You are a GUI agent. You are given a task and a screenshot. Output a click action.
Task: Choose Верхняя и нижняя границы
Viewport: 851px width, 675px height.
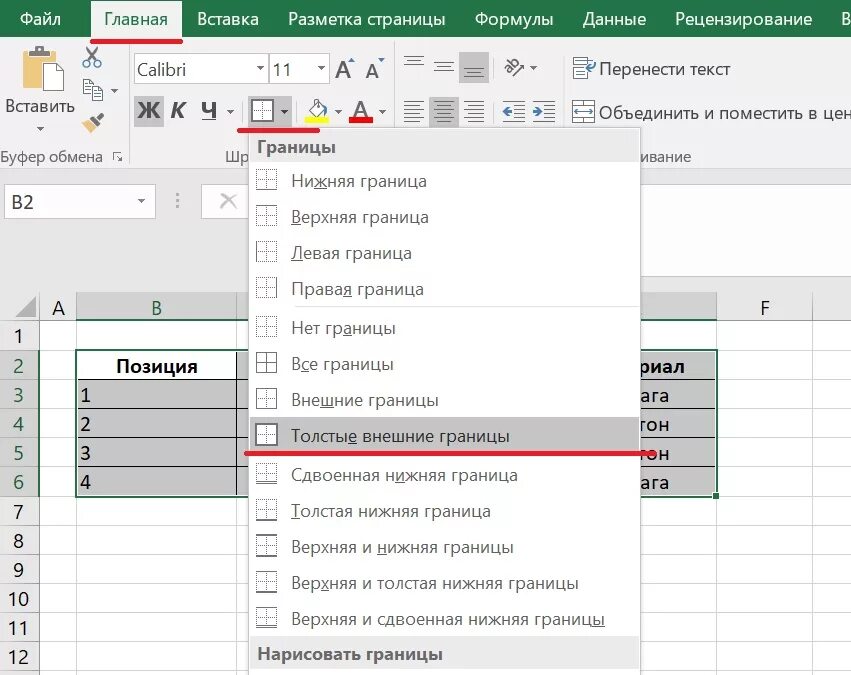click(x=444, y=547)
